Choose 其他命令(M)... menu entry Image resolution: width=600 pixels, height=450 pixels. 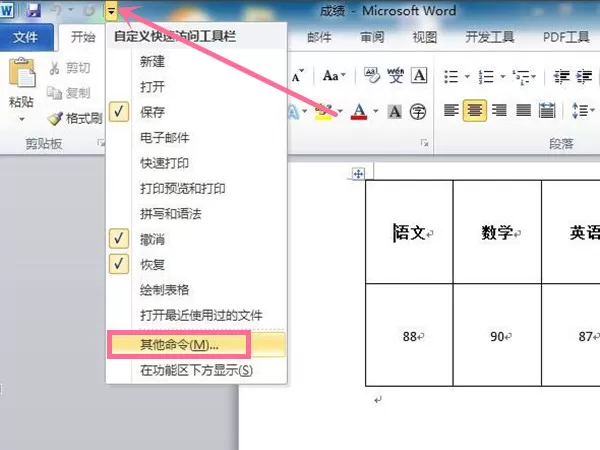(196, 345)
